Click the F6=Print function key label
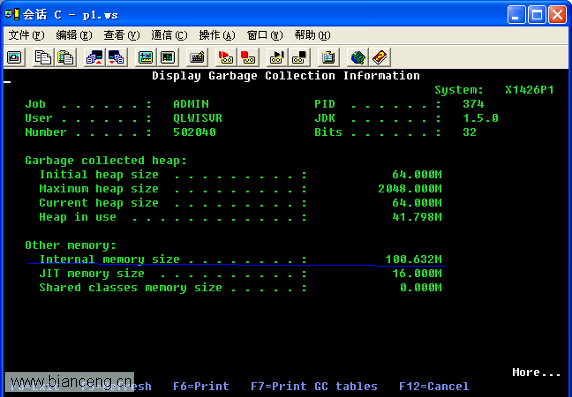 click(201, 386)
